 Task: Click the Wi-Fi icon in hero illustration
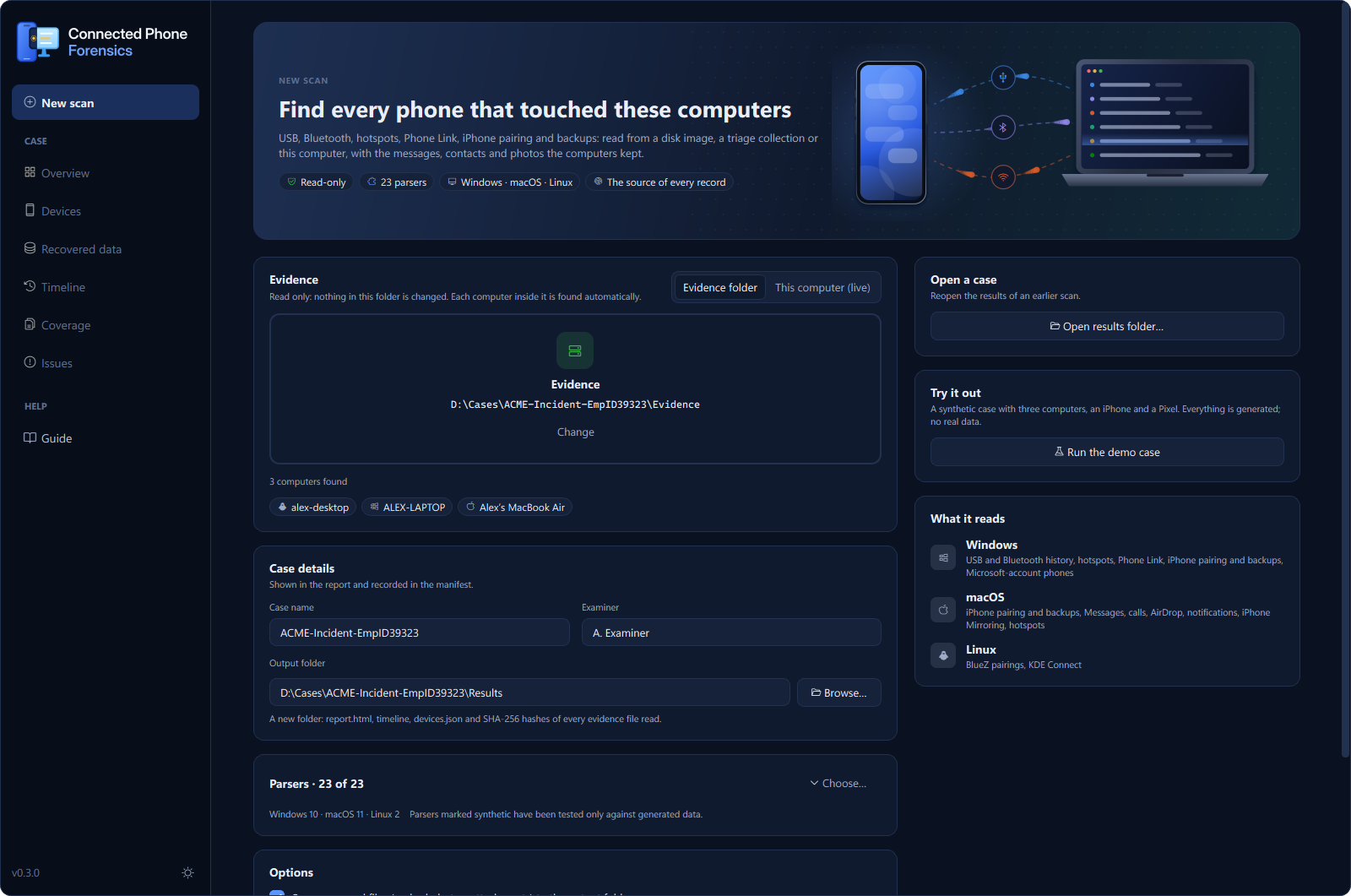[1003, 177]
